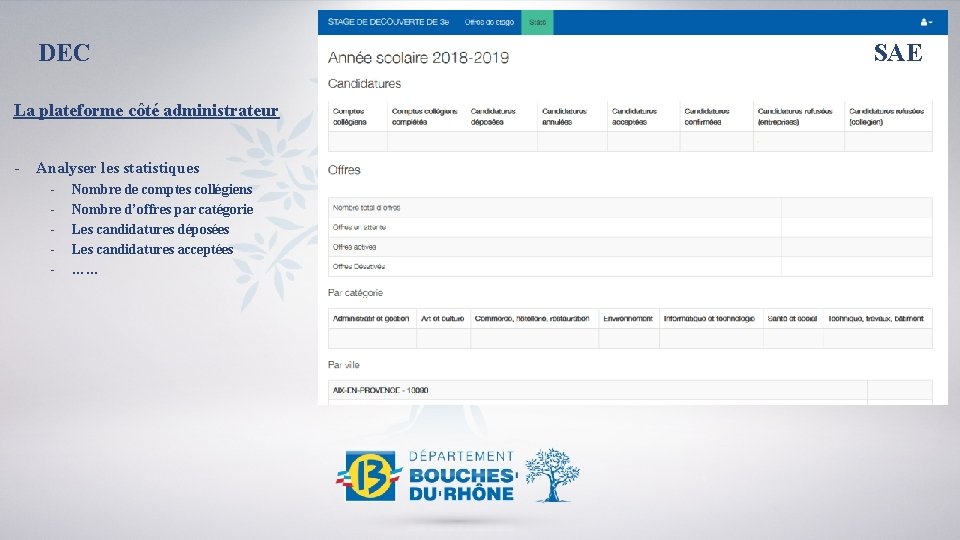This screenshot has height=540, width=960.
Task: Click the Environnement category header
Action: pos(628,318)
